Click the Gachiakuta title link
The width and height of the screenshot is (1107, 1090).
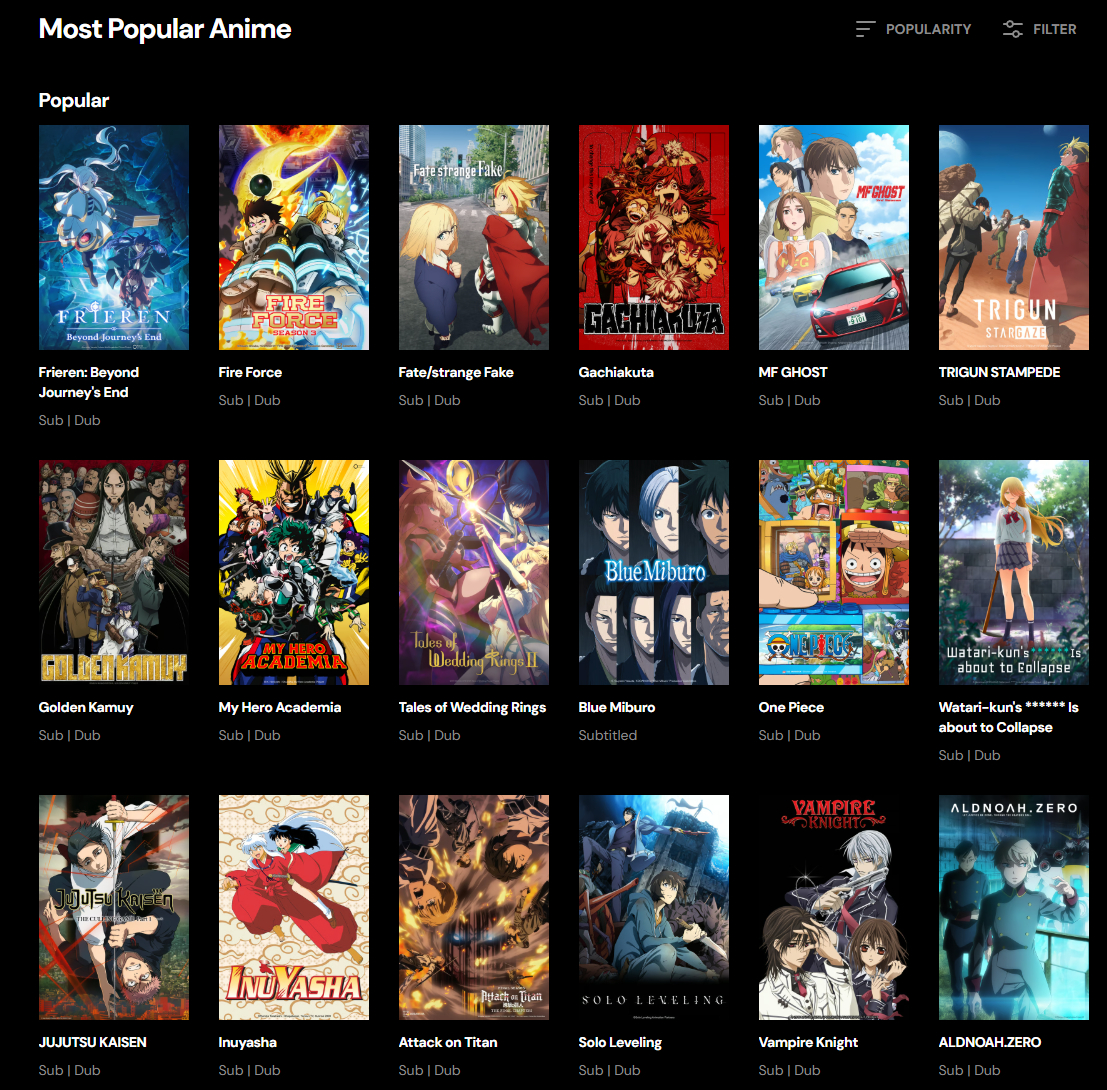click(616, 372)
